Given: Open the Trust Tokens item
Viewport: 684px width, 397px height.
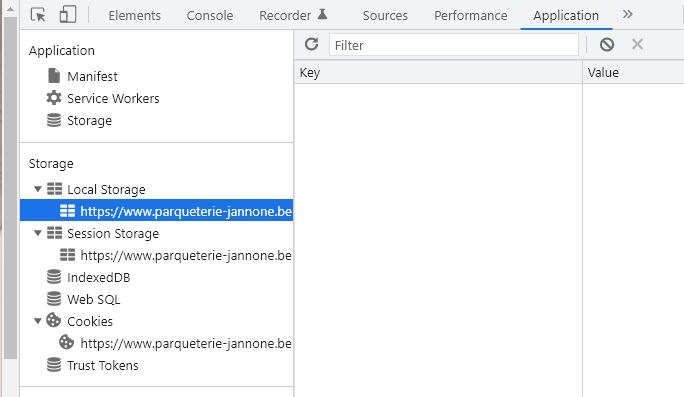Looking at the screenshot, I should (92, 365).
